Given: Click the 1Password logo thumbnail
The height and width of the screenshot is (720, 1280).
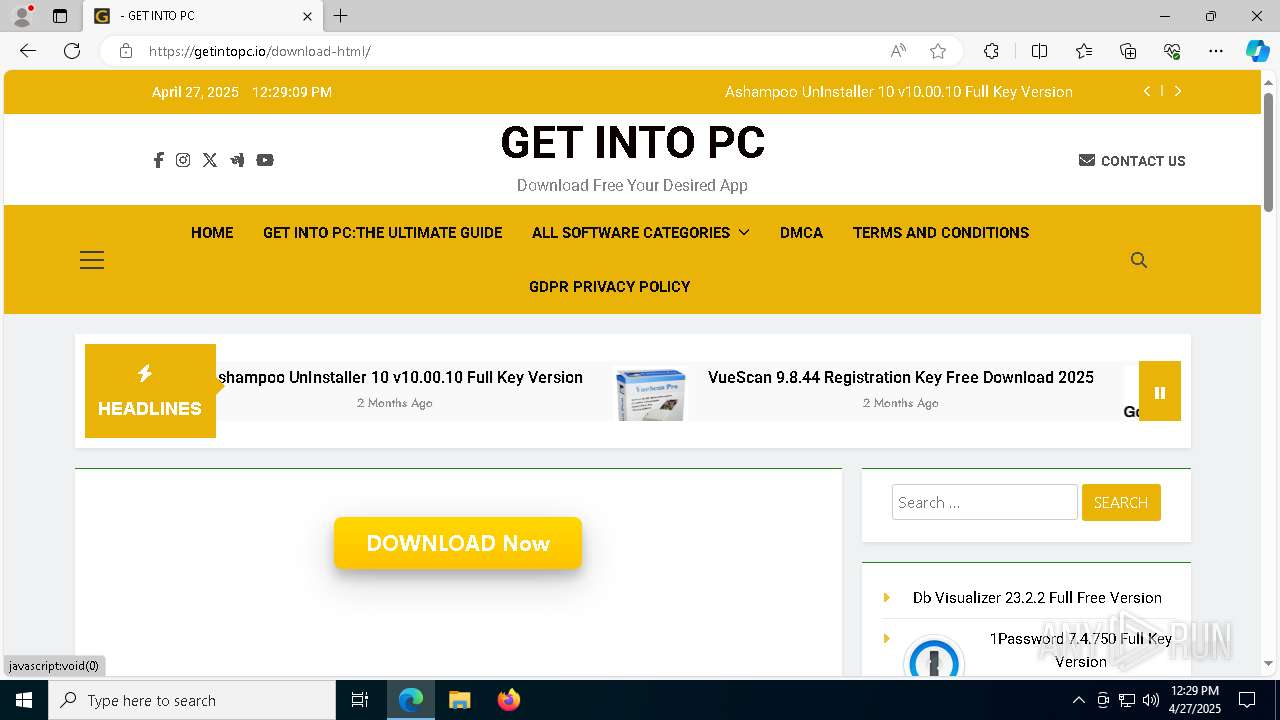Looking at the screenshot, I should pos(933,656).
